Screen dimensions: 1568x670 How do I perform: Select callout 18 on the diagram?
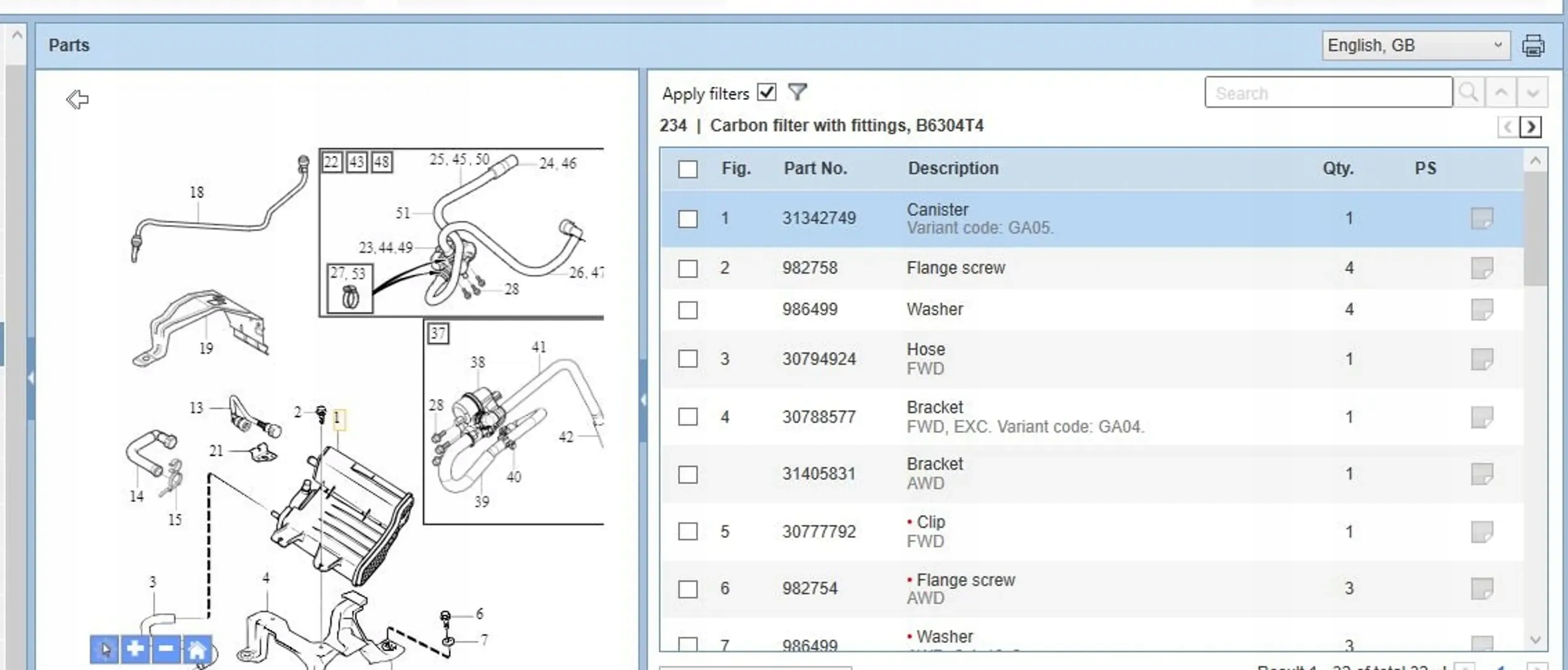click(197, 193)
